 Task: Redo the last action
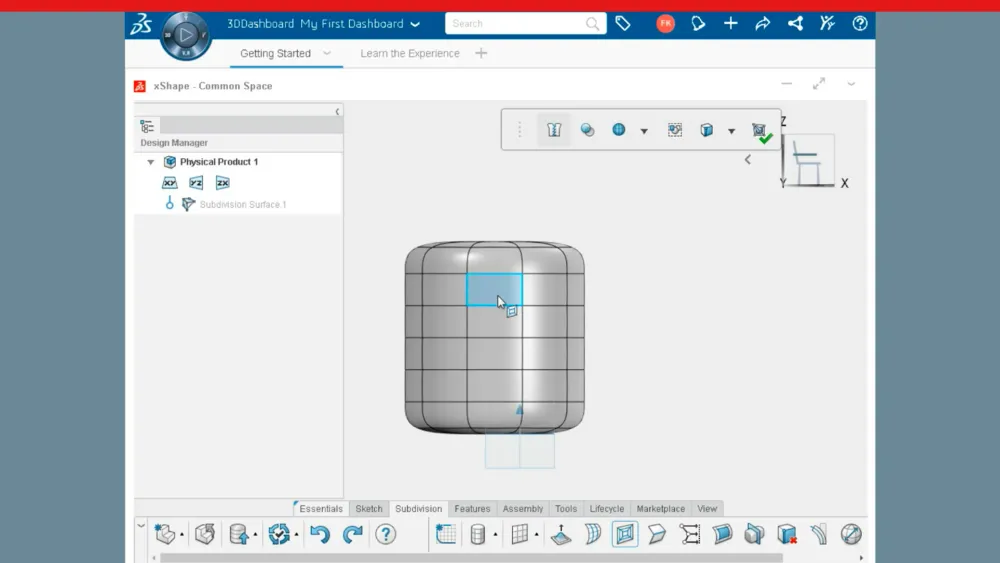(352, 534)
